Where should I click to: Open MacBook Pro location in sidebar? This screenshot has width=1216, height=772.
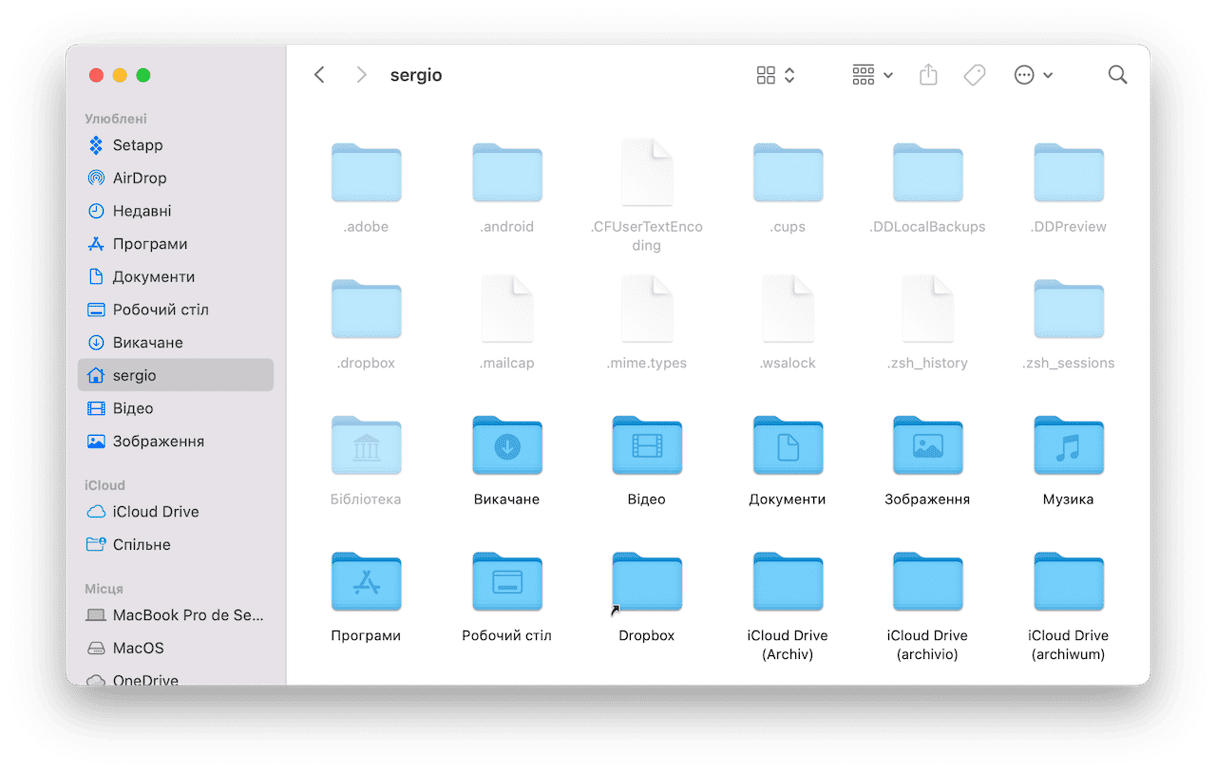[x=187, y=615]
